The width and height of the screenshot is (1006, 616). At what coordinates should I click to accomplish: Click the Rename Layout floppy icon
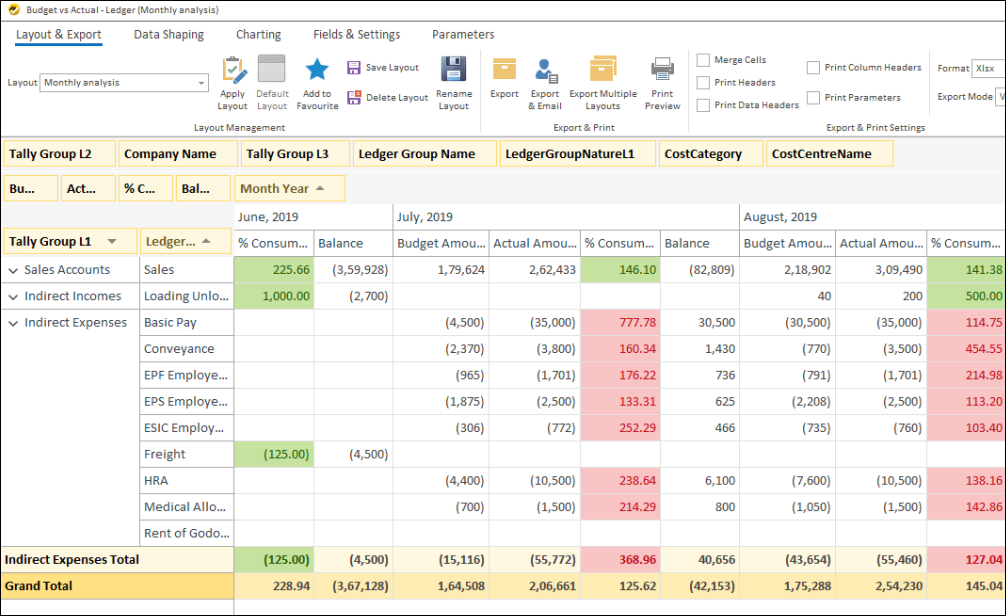[454, 70]
